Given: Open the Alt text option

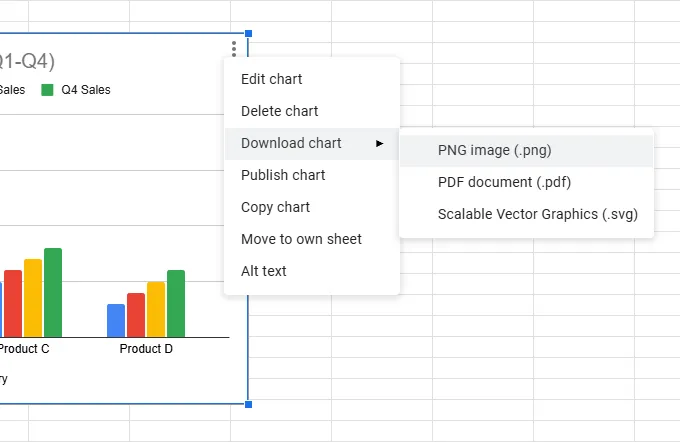Looking at the screenshot, I should (x=263, y=271).
